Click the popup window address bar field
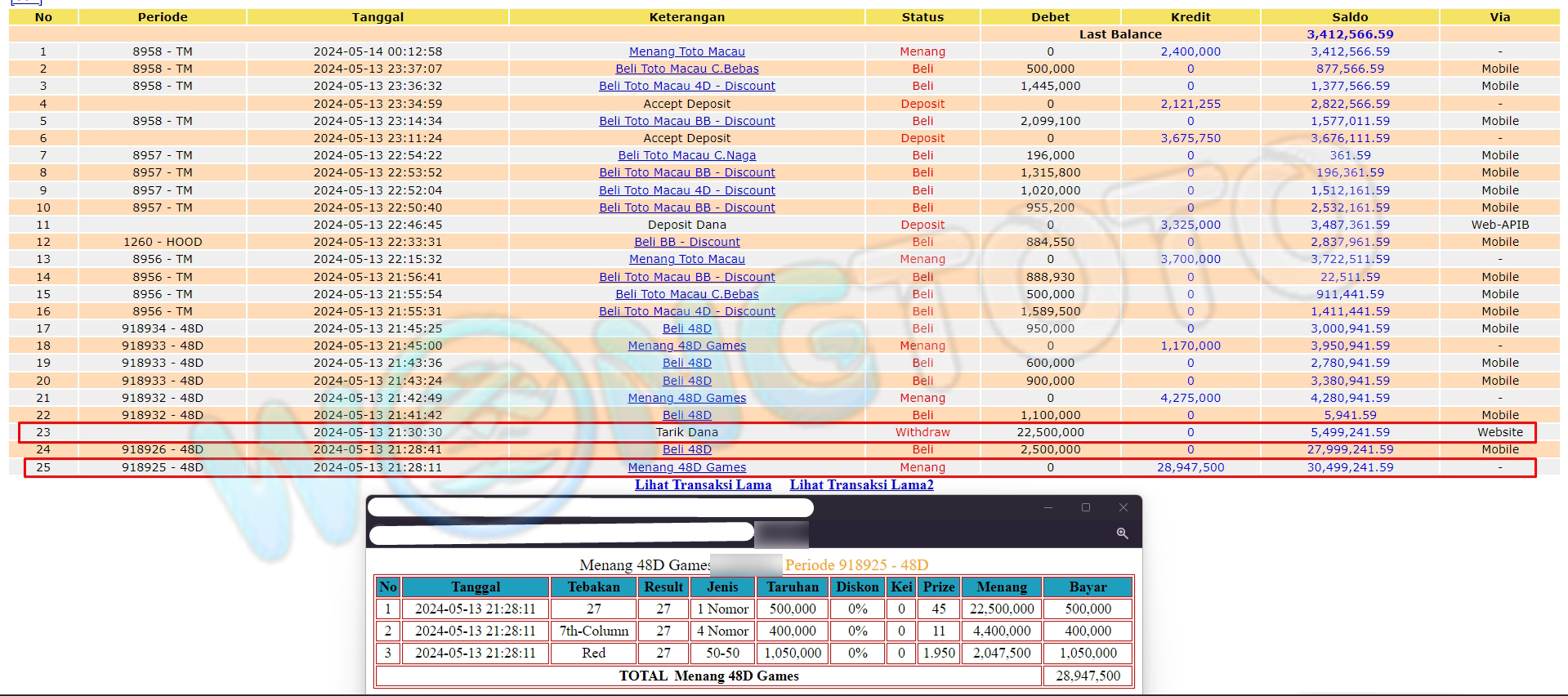This screenshot has width=1568, height=696. (x=561, y=534)
